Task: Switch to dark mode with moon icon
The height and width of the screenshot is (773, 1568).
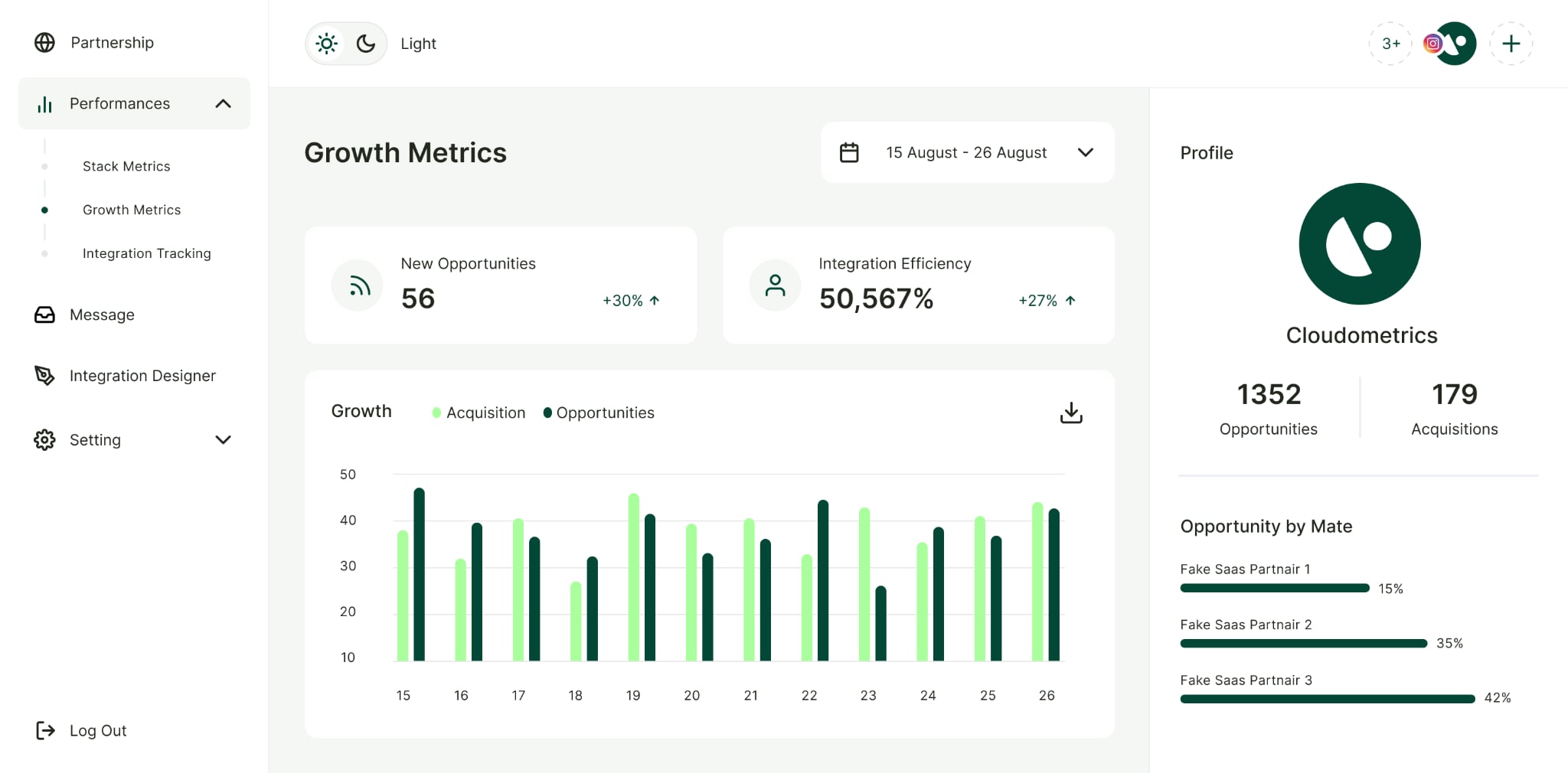Action: click(x=366, y=44)
